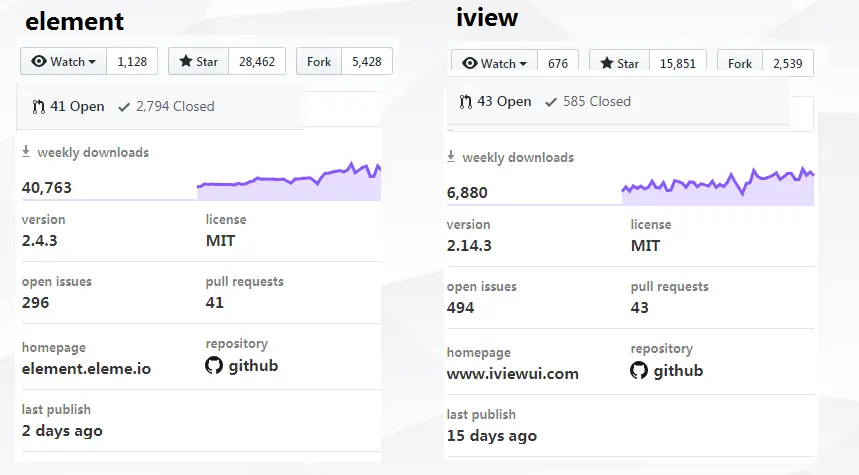Select the element weekly downloads value 40,763
The height and width of the screenshot is (475, 859).
click(47, 187)
